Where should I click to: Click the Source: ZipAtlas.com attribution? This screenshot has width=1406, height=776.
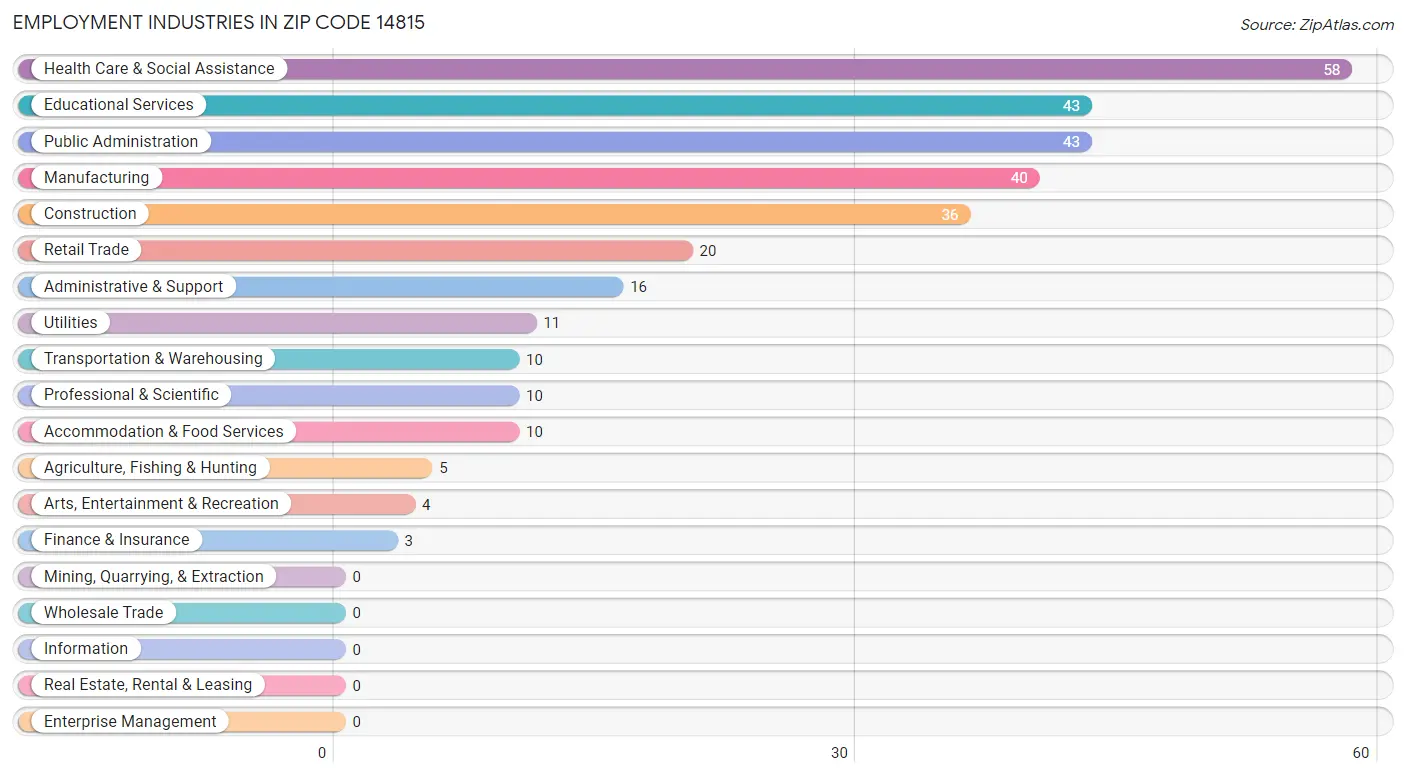point(1317,25)
